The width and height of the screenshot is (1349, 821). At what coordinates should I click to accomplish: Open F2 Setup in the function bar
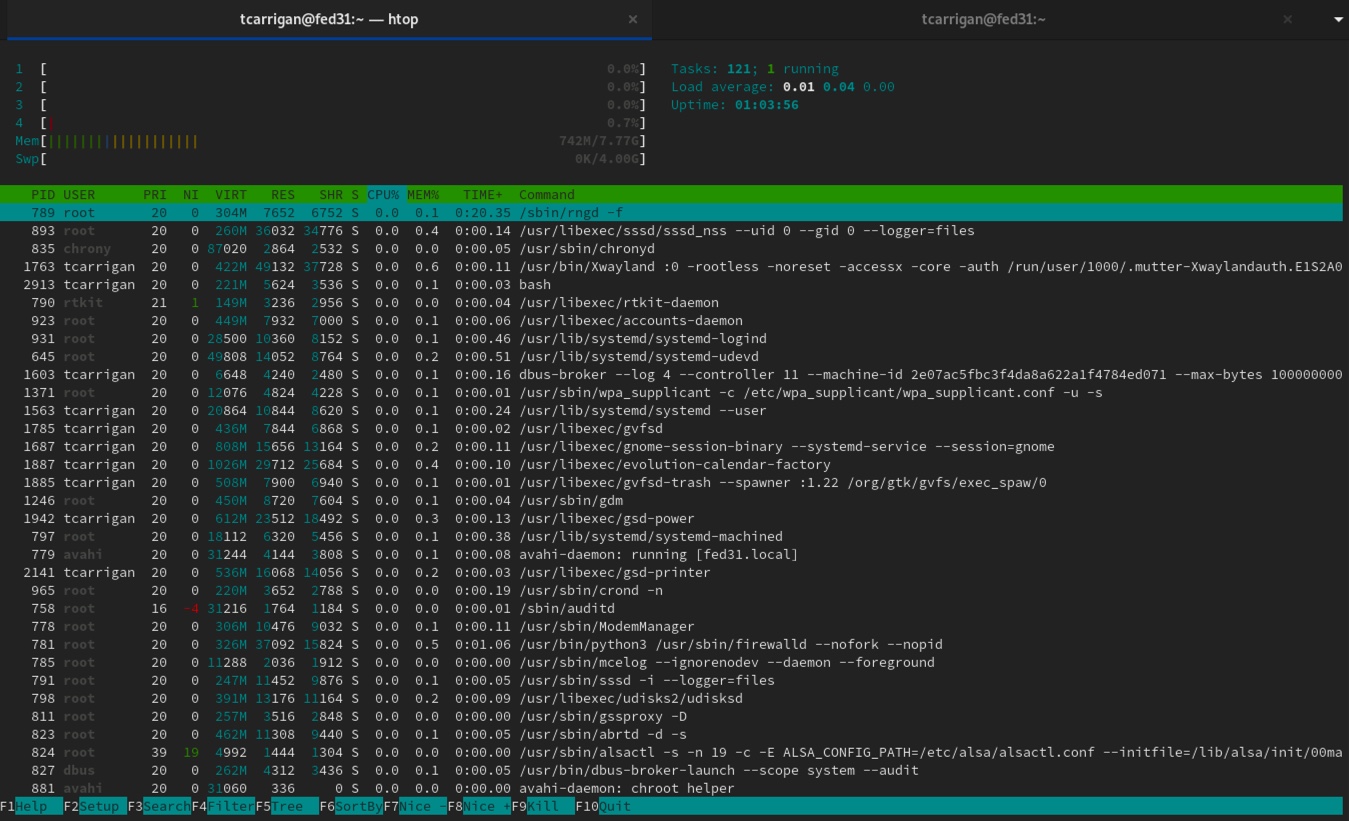tap(95, 806)
